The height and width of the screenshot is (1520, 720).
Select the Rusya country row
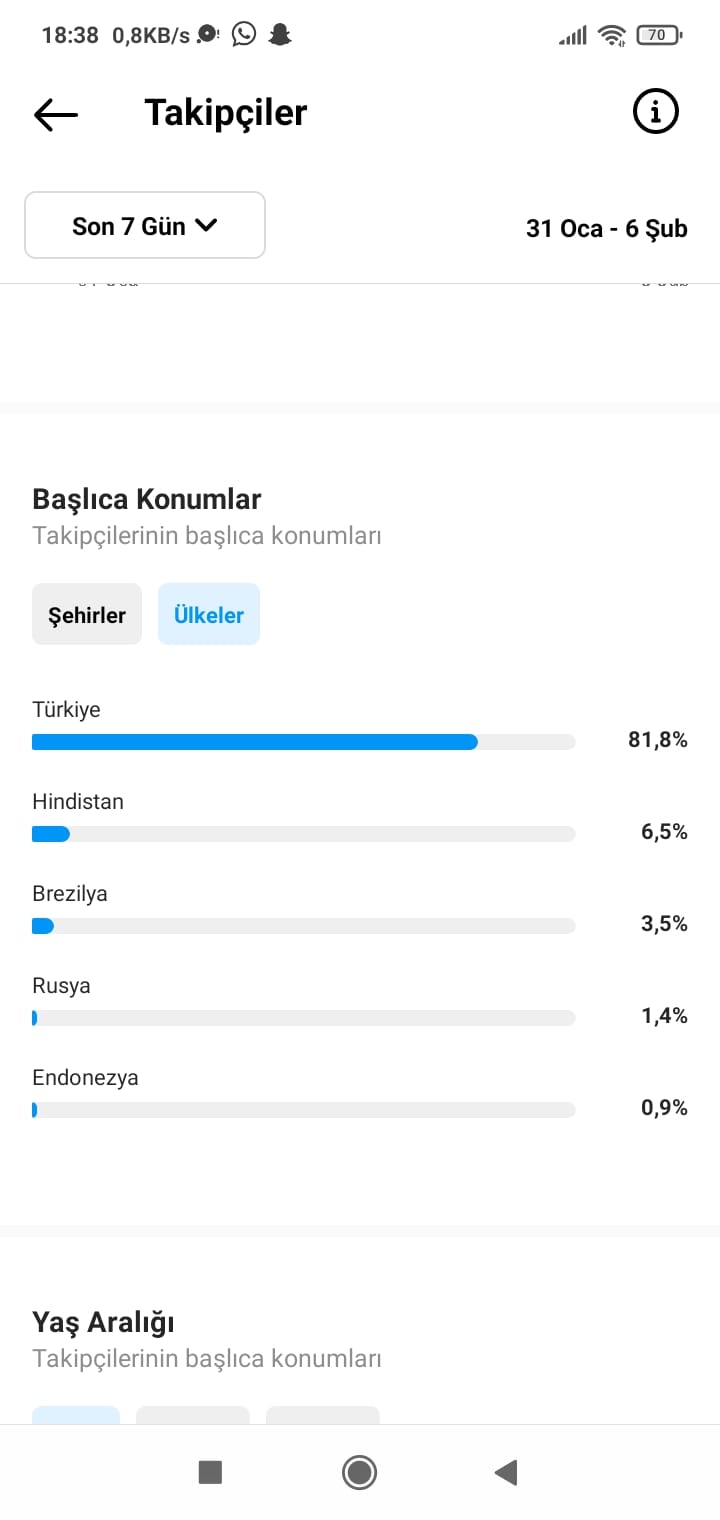pos(360,1001)
